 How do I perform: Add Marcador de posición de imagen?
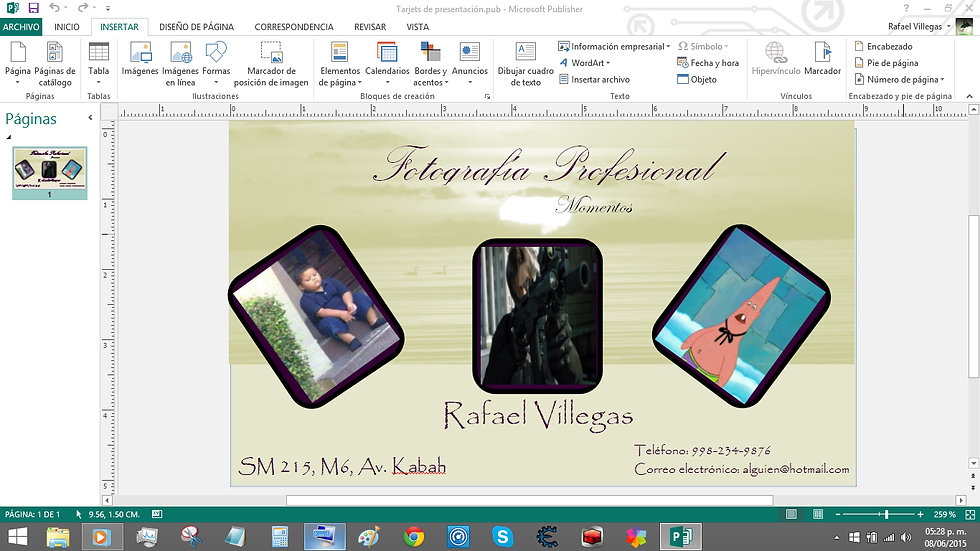click(271, 63)
